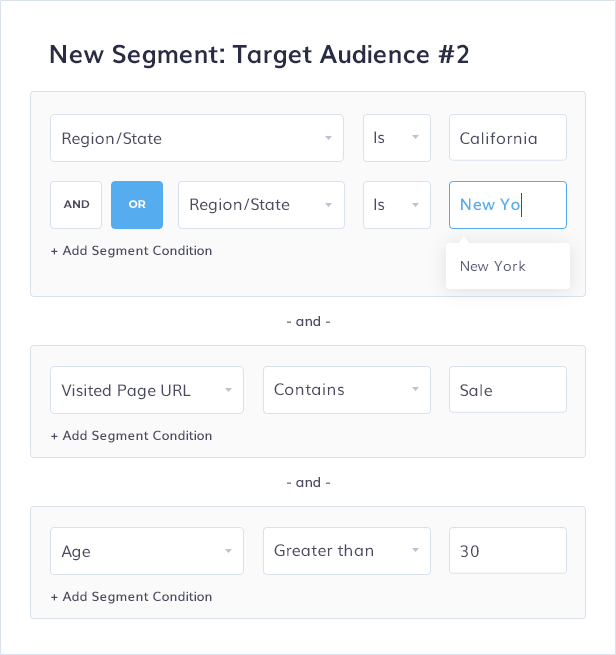Add Segment Condition under Age group
Image resolution: width=616 pixels, height=655 pixels.
pos(131,597)
